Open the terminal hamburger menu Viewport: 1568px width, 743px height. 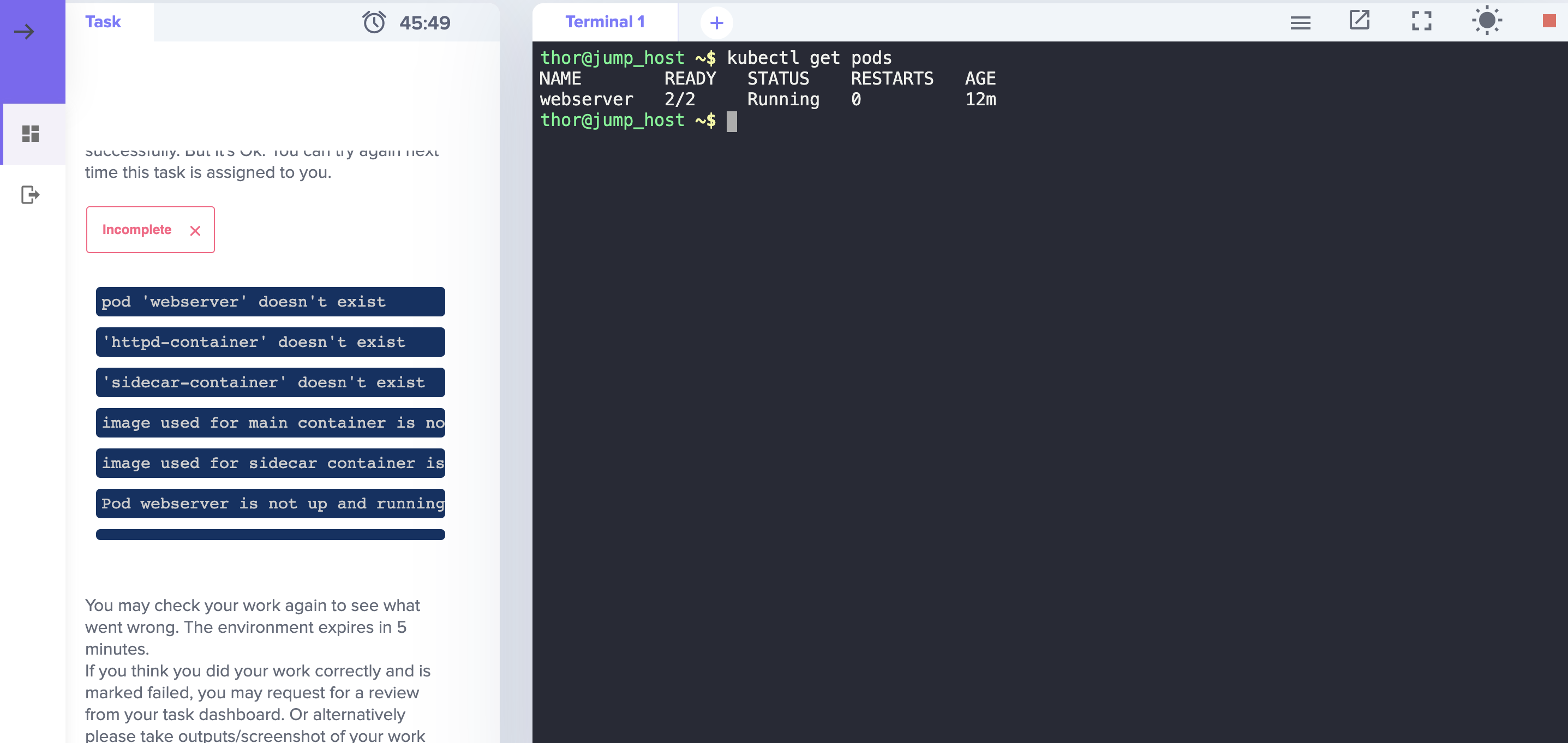coord(1300,23)
